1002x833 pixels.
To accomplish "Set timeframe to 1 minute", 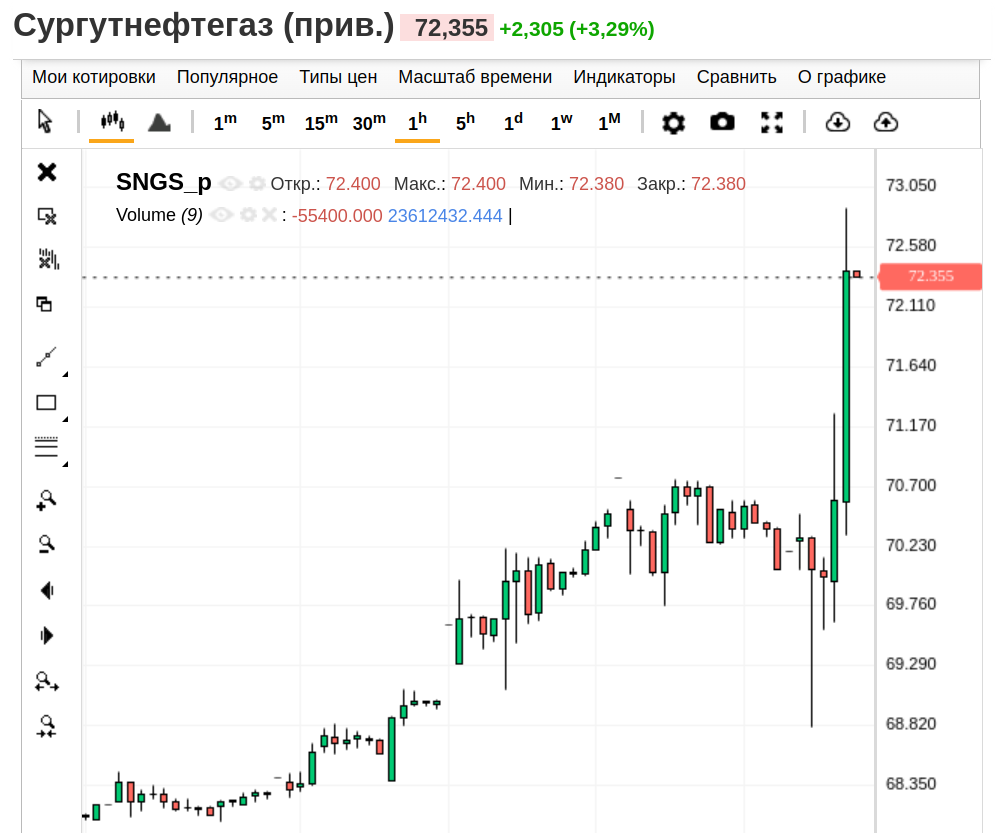I will pos(225,121).
